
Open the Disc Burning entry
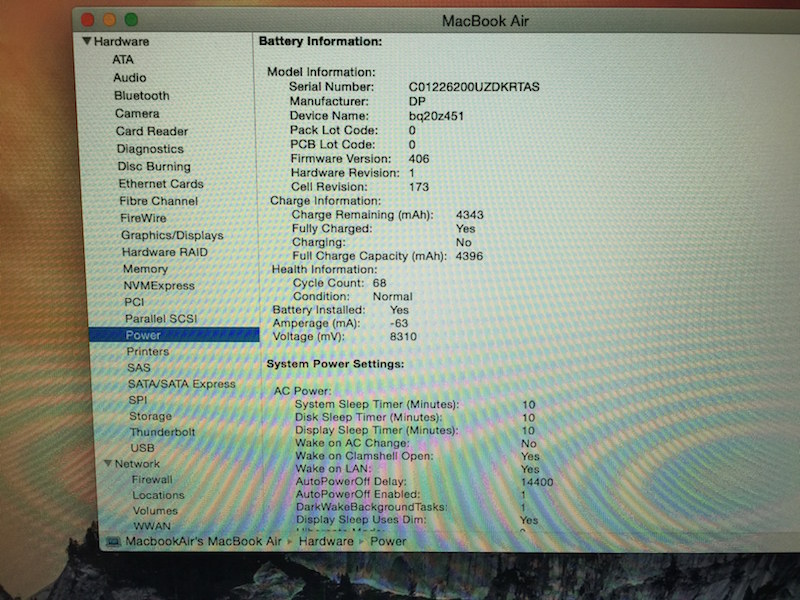(x=154, y=166)
